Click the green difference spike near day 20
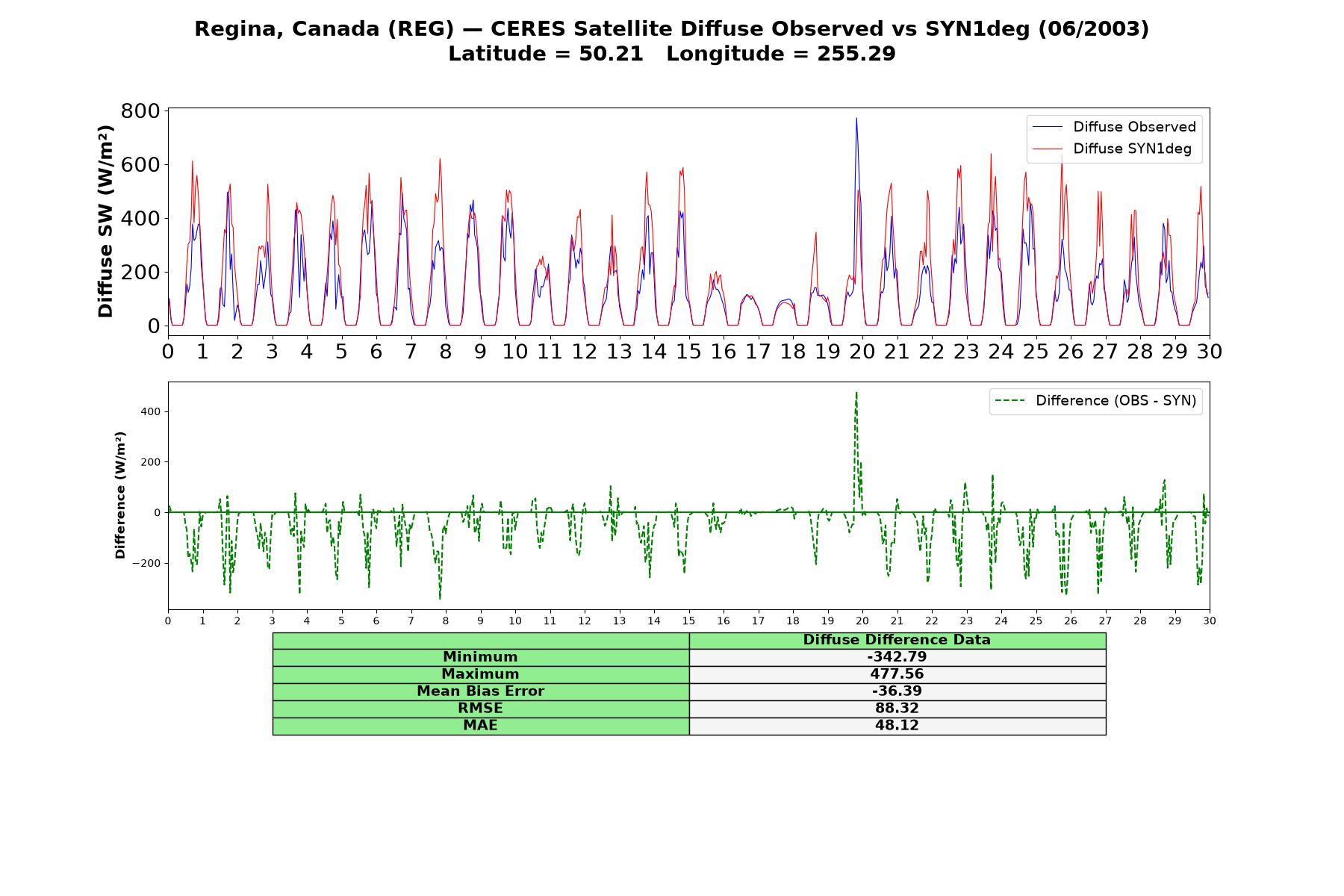 (856, 394)
